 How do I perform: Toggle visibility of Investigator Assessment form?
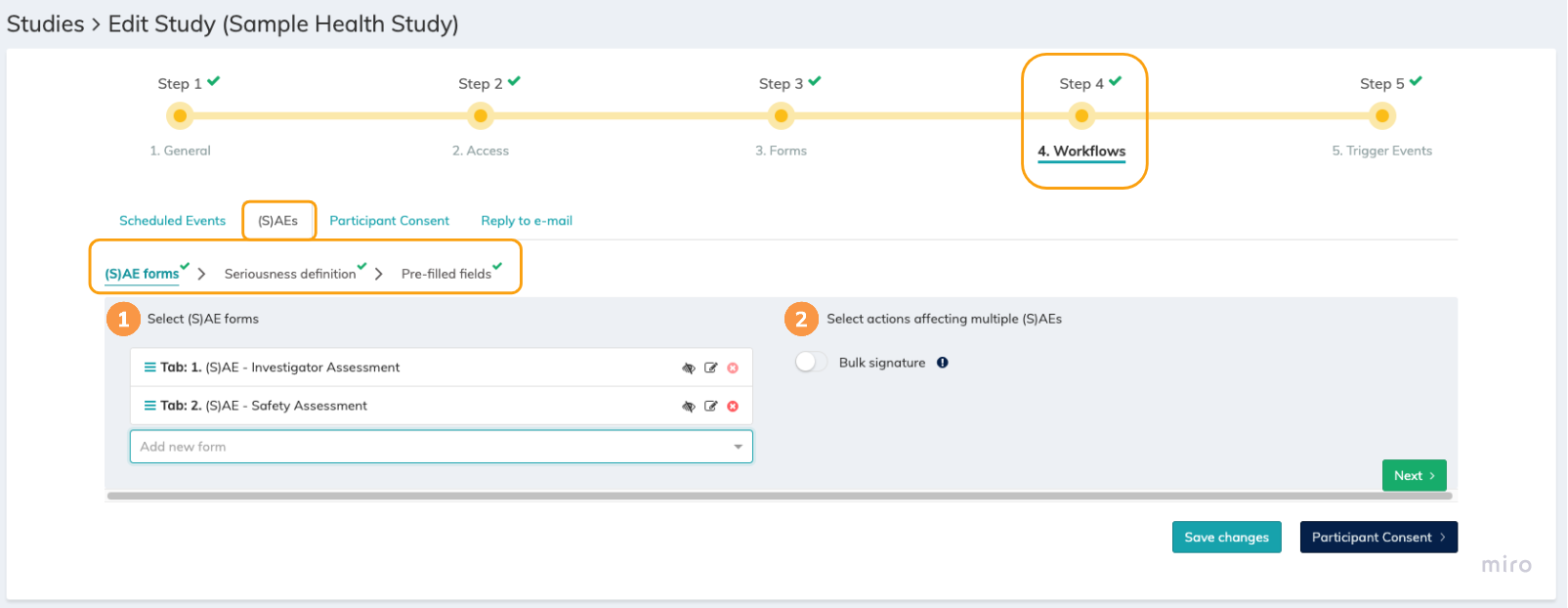689,369
